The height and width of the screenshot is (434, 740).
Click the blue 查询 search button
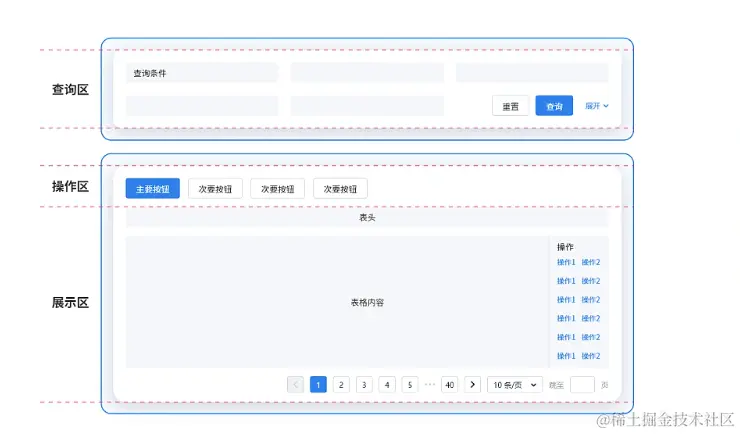click(x=554, y=106)
